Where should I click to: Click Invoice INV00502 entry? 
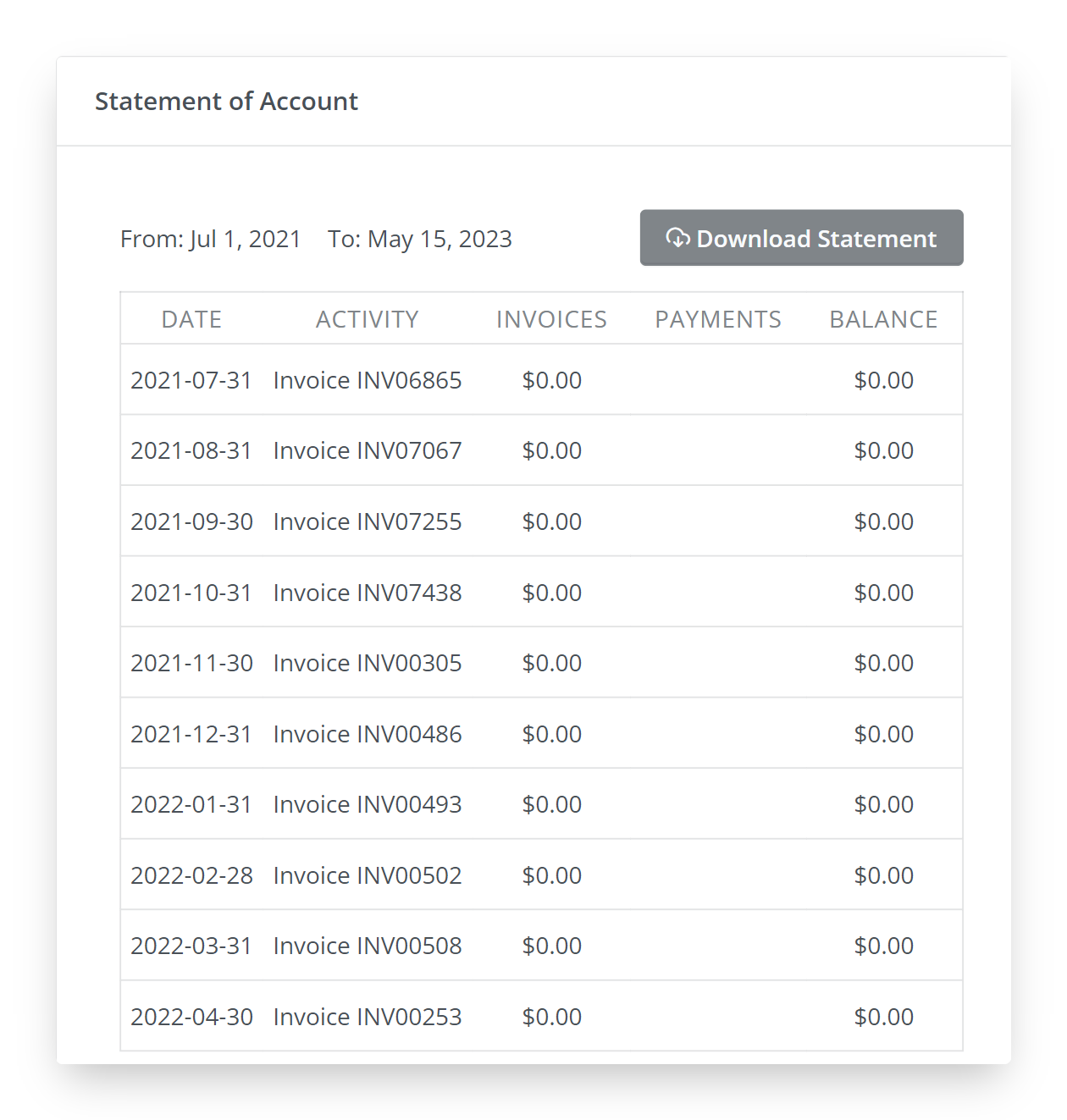tap(368, 875)
